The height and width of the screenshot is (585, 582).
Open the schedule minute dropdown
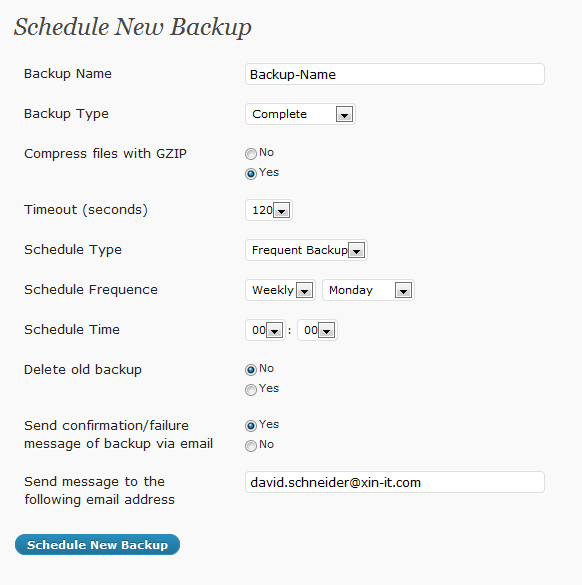[317, 330]
